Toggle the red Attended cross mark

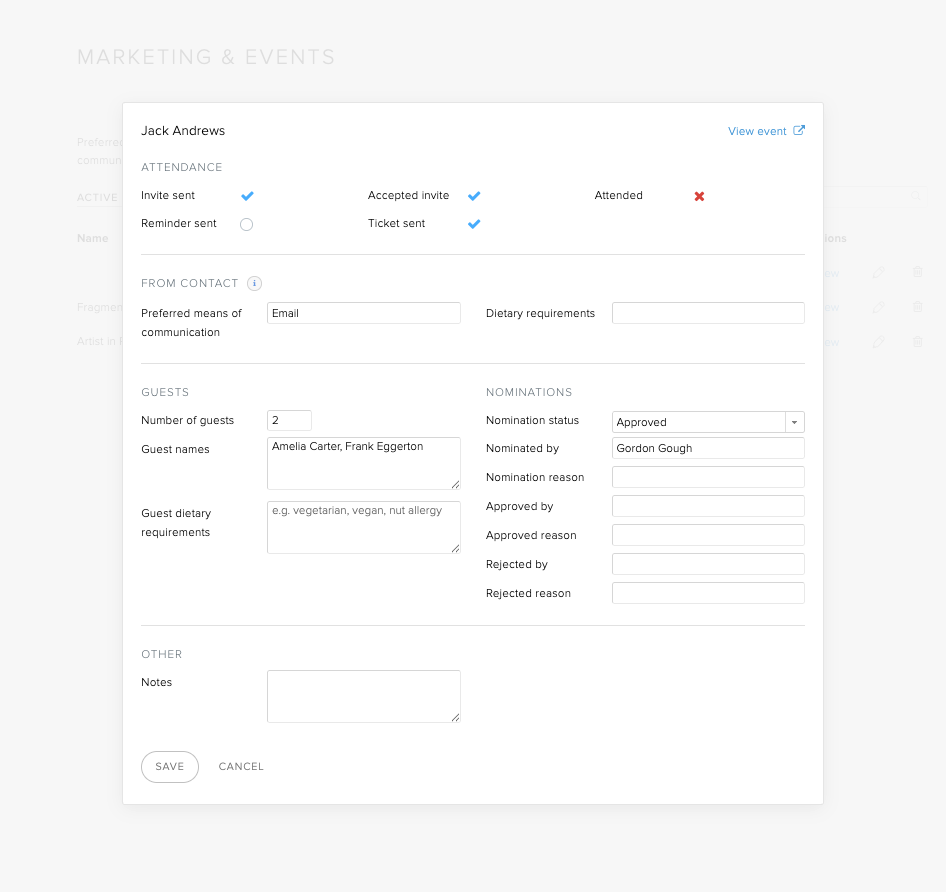[699, 196]
